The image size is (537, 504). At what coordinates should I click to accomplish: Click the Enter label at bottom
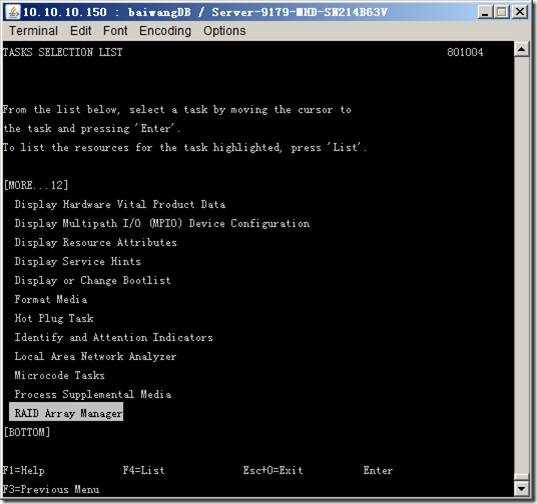point(378,470)
